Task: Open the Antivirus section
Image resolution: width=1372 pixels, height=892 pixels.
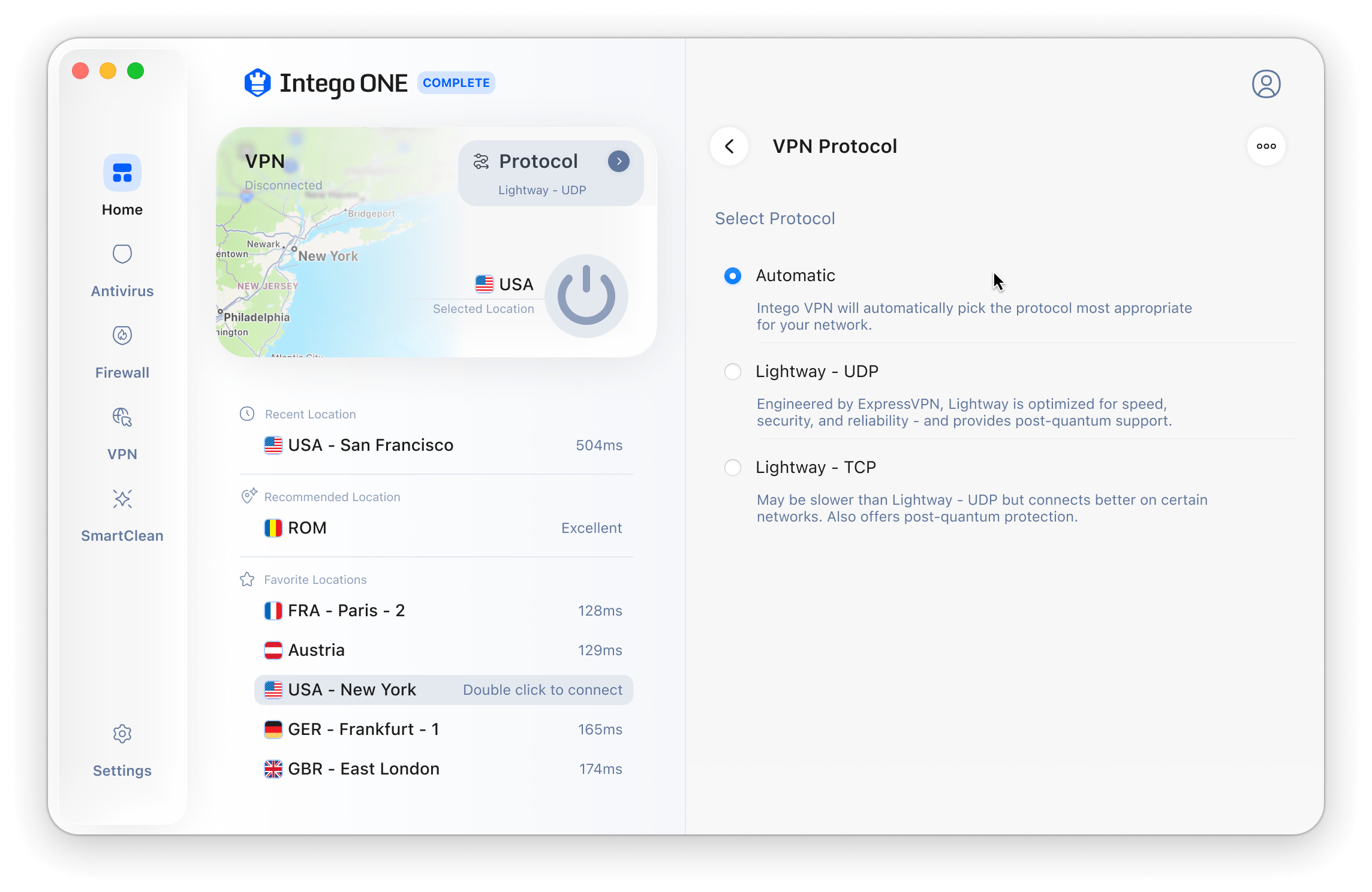Action: (x=122, y=254)
